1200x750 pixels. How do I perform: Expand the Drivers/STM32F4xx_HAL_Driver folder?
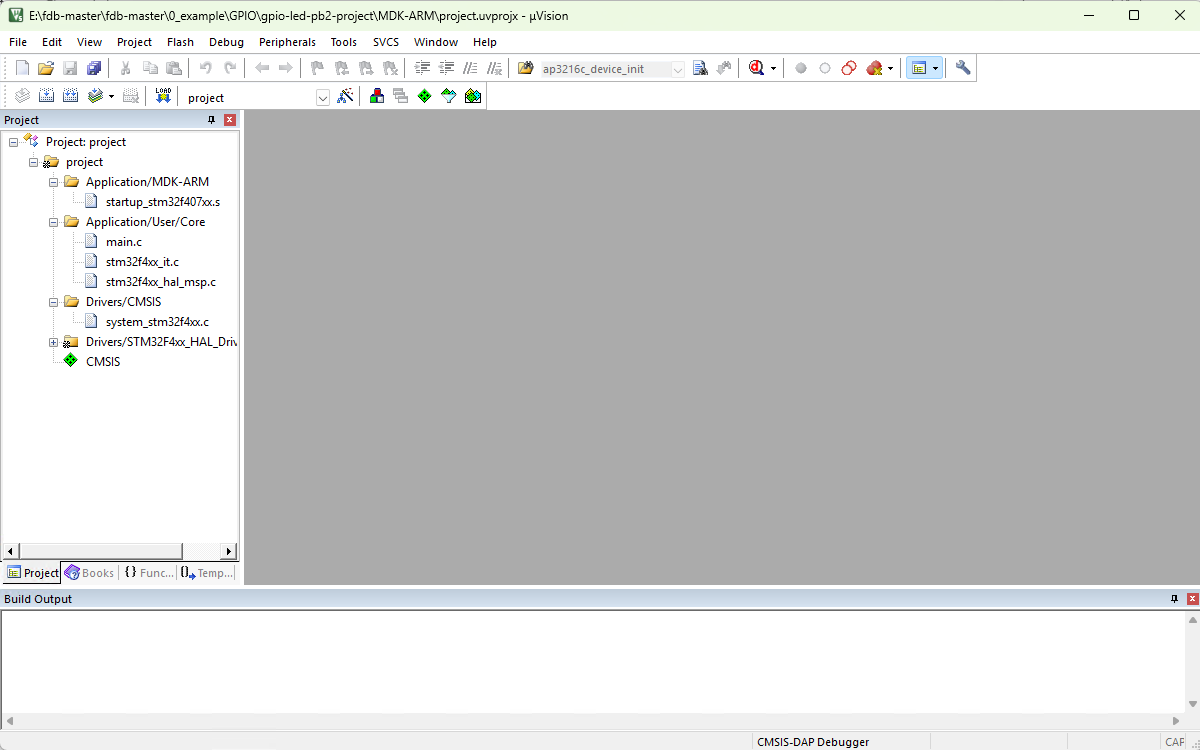point(54,342)
